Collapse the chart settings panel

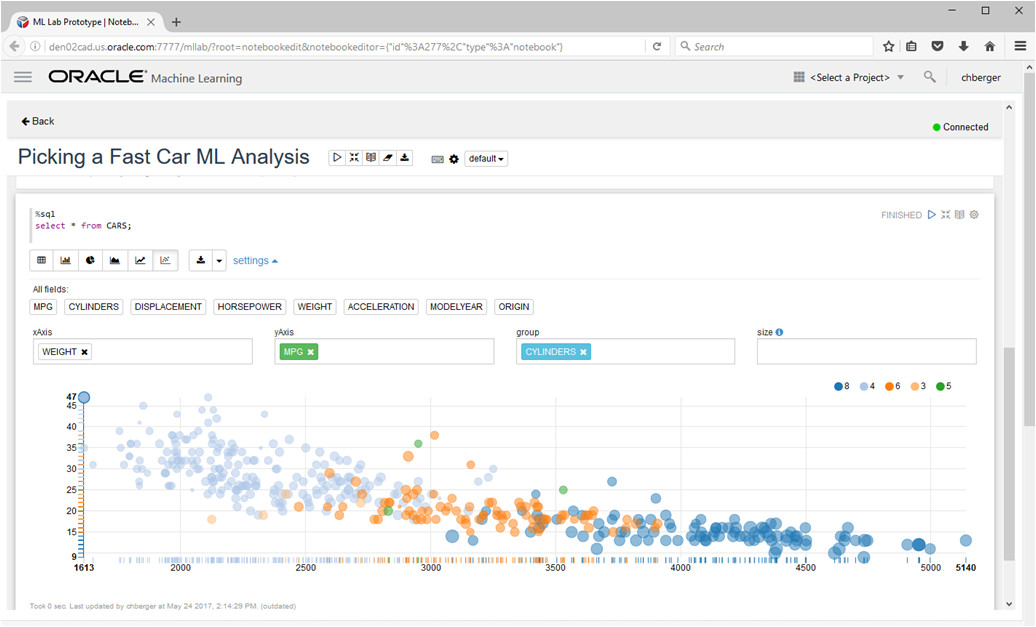click(x=255, y=260)
